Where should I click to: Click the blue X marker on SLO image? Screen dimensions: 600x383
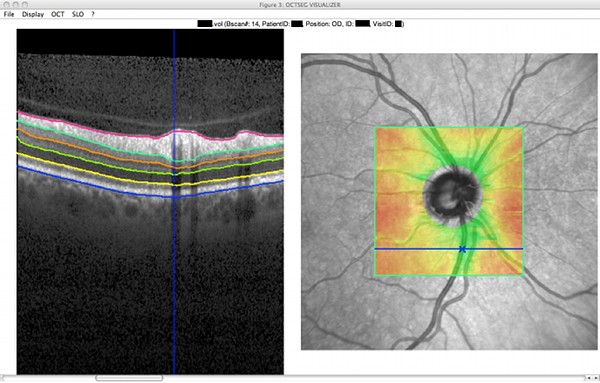coord(462,249)
